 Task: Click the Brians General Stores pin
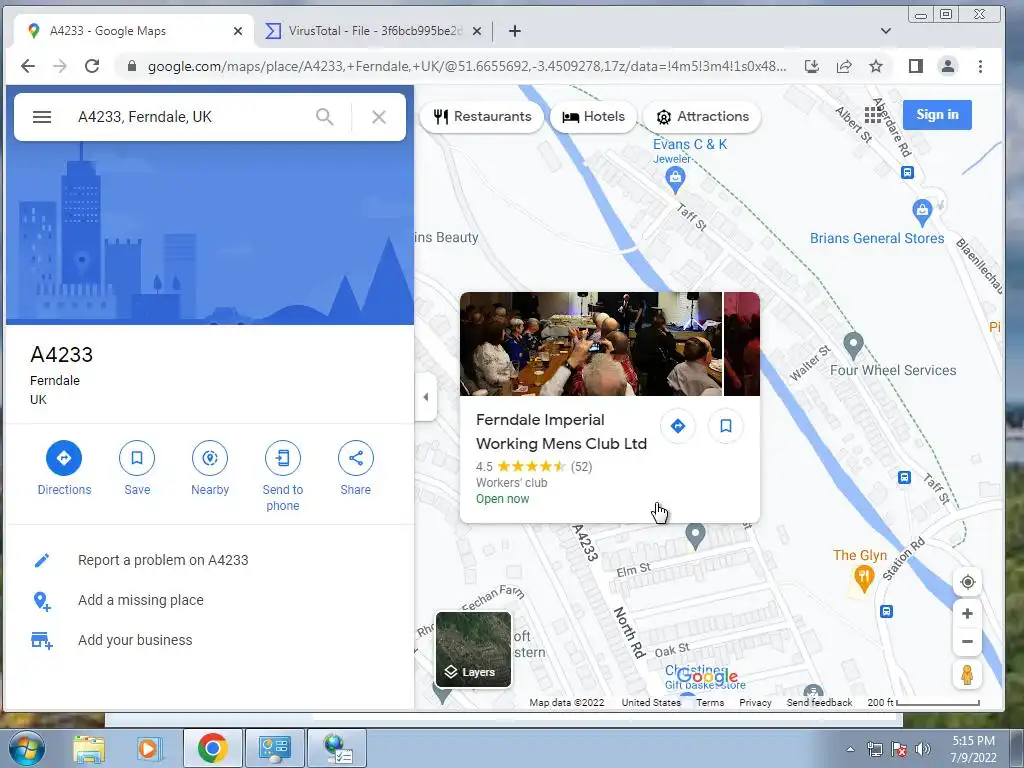pos(921,212)
